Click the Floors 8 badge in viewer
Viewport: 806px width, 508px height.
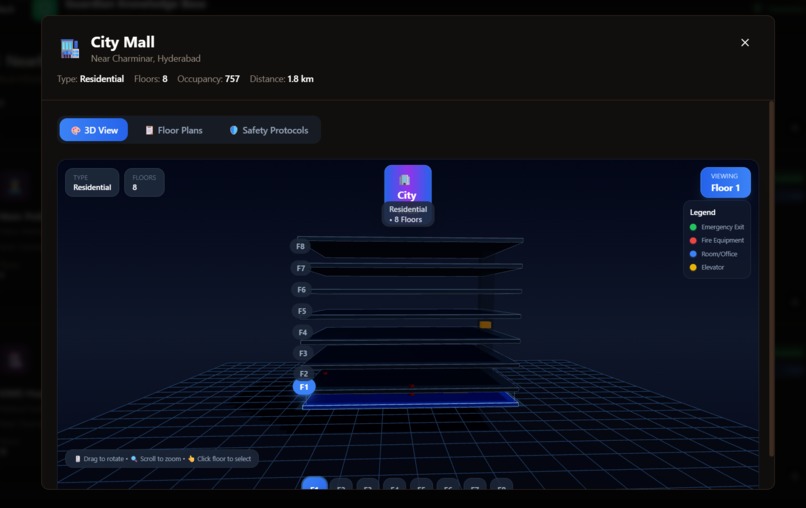tap(144, 183)
